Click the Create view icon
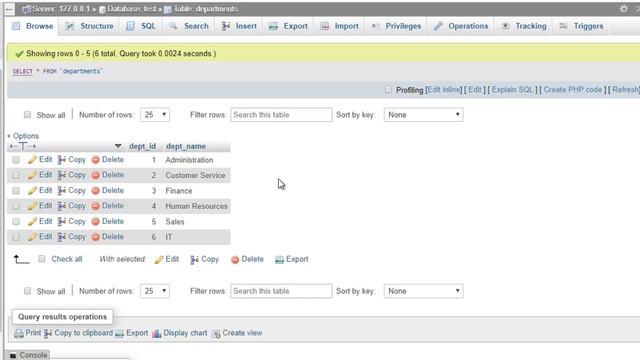The image size is (640, 360). coord(216,333)
